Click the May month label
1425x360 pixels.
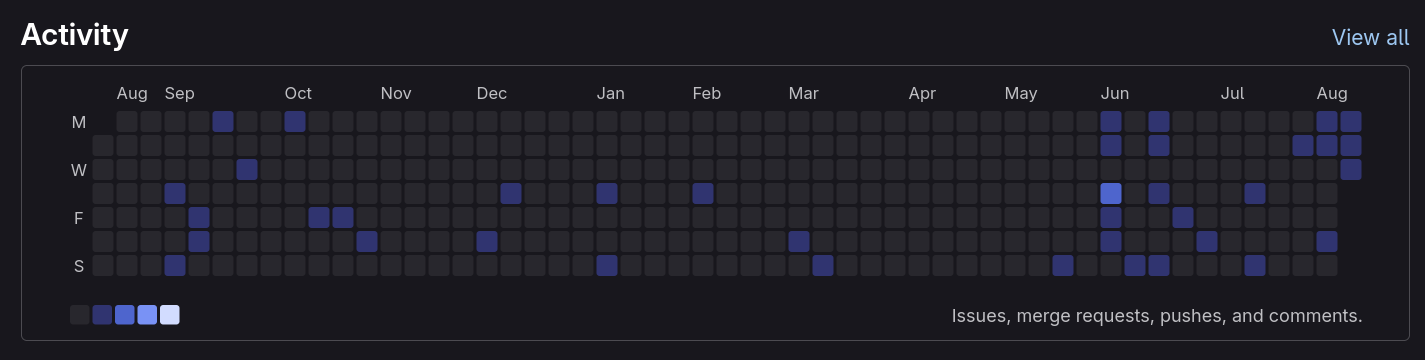click(x=1021, y=94)
